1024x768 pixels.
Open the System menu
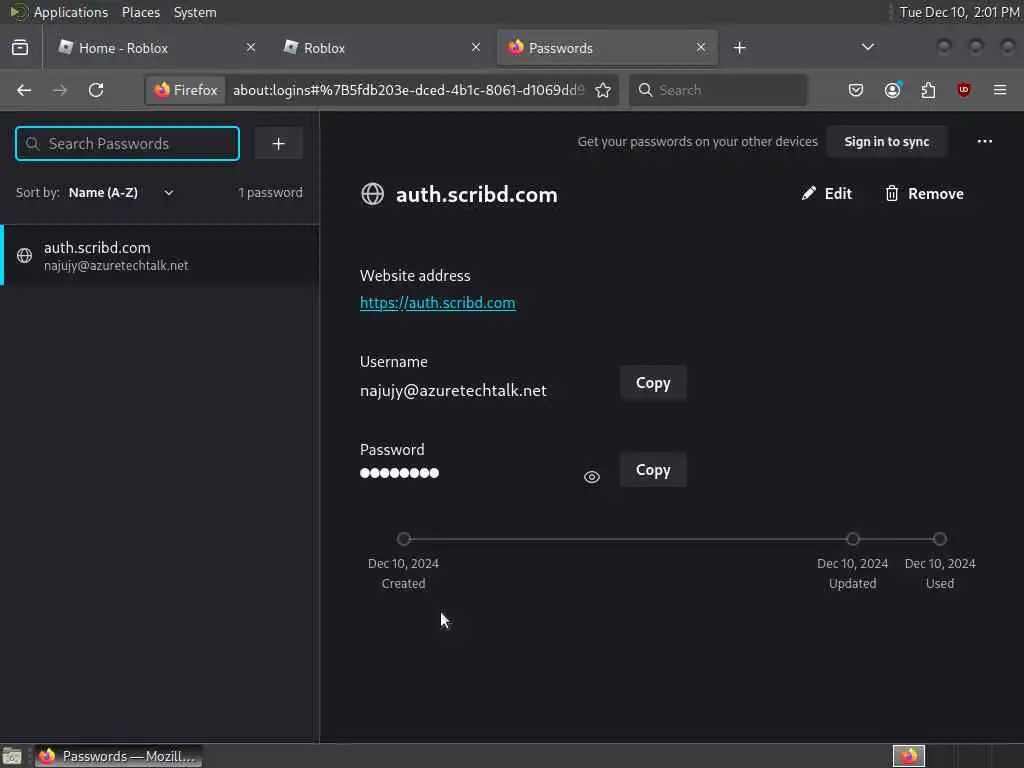coord(195,12)
